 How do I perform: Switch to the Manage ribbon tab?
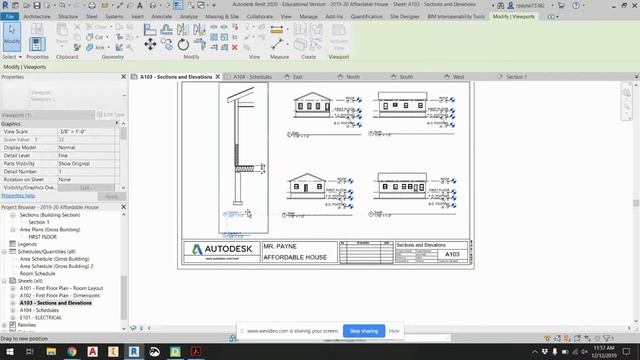click(x=308, y=16)
